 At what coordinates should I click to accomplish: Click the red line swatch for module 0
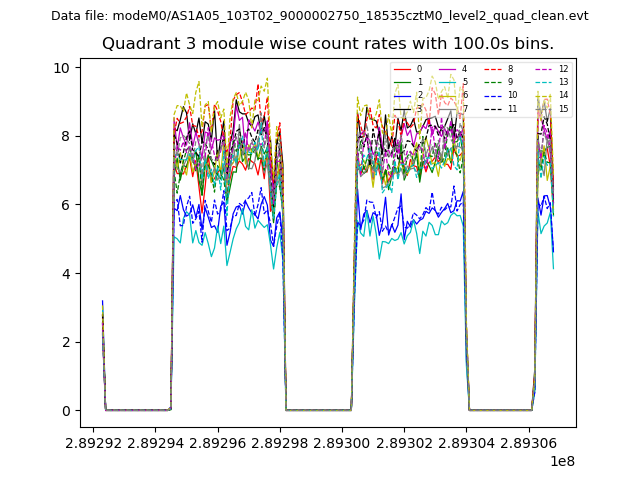pos(402,69)
